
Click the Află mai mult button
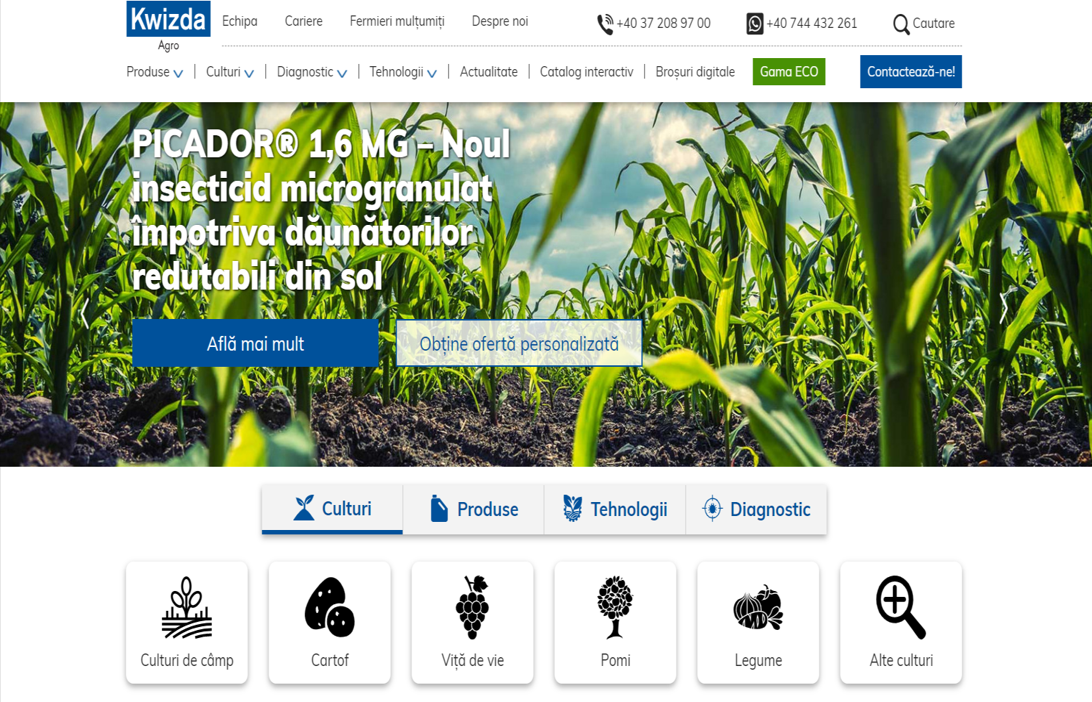pos(256,343)
